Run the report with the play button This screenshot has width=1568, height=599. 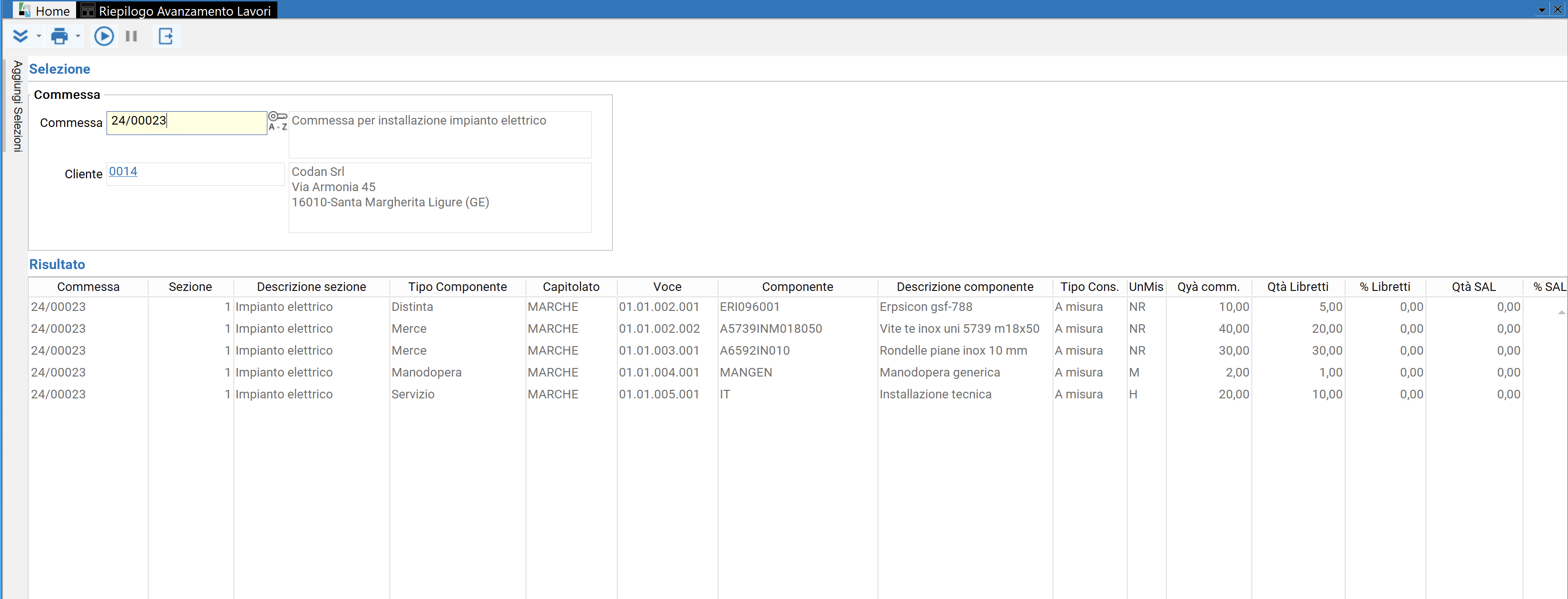click(104, 37)
